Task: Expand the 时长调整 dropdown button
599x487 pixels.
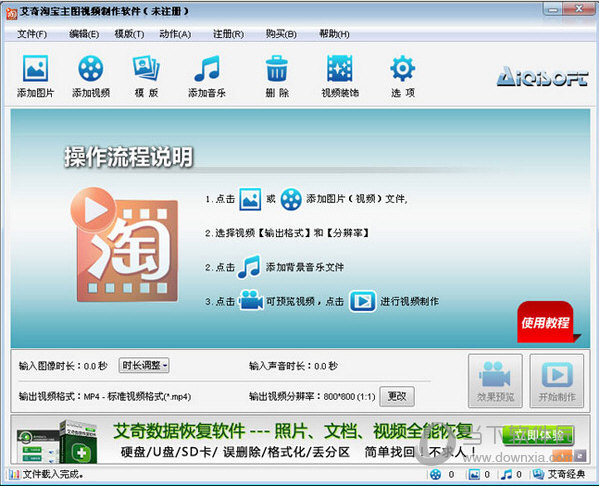Action: pyautogui.click(x=144, y=366)
